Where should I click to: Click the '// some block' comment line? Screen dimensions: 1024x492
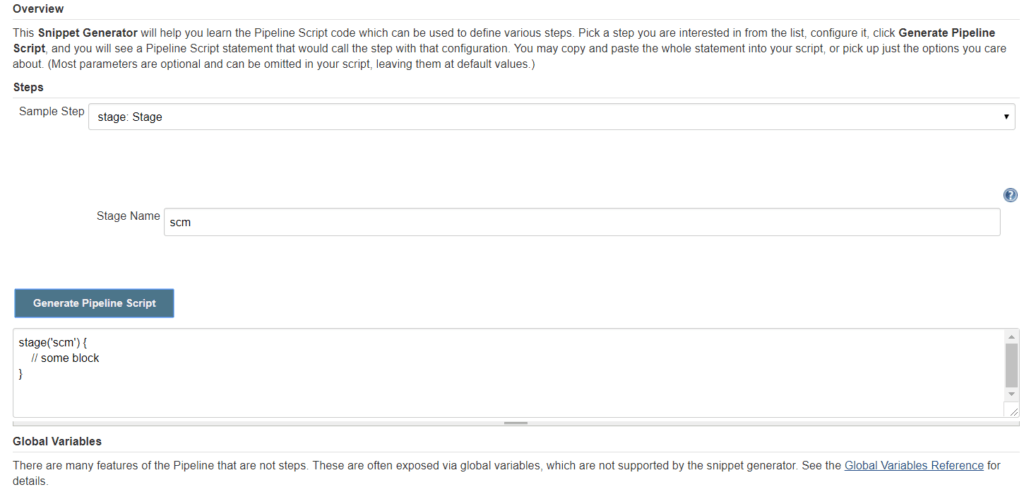65,358
